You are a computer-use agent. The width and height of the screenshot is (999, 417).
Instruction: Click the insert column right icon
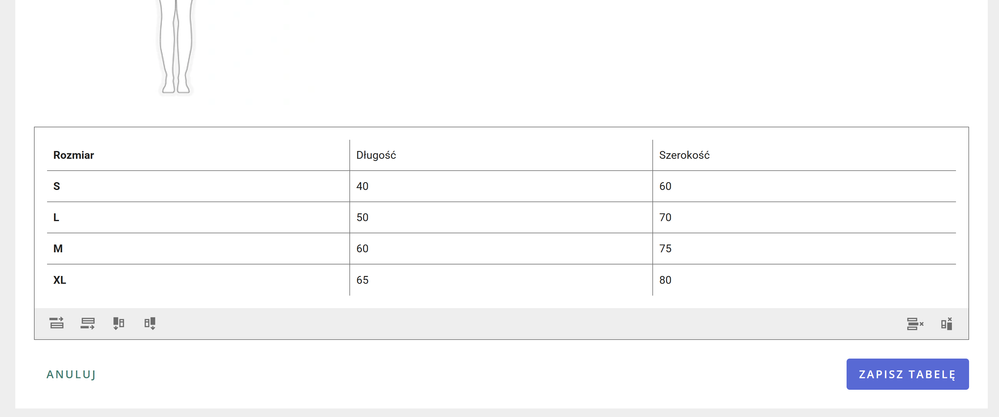(150, 323)
